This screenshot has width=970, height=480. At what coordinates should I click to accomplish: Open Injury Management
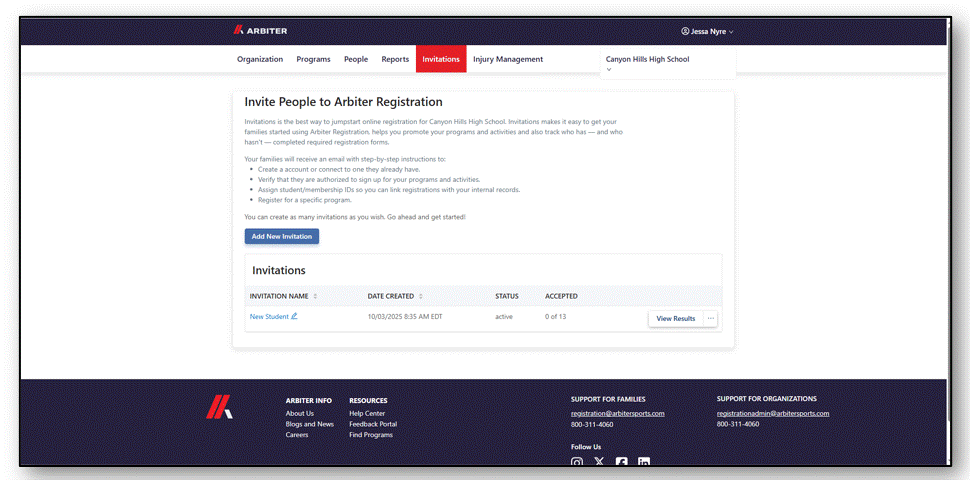pyautogui.click(x=508, y=59)
